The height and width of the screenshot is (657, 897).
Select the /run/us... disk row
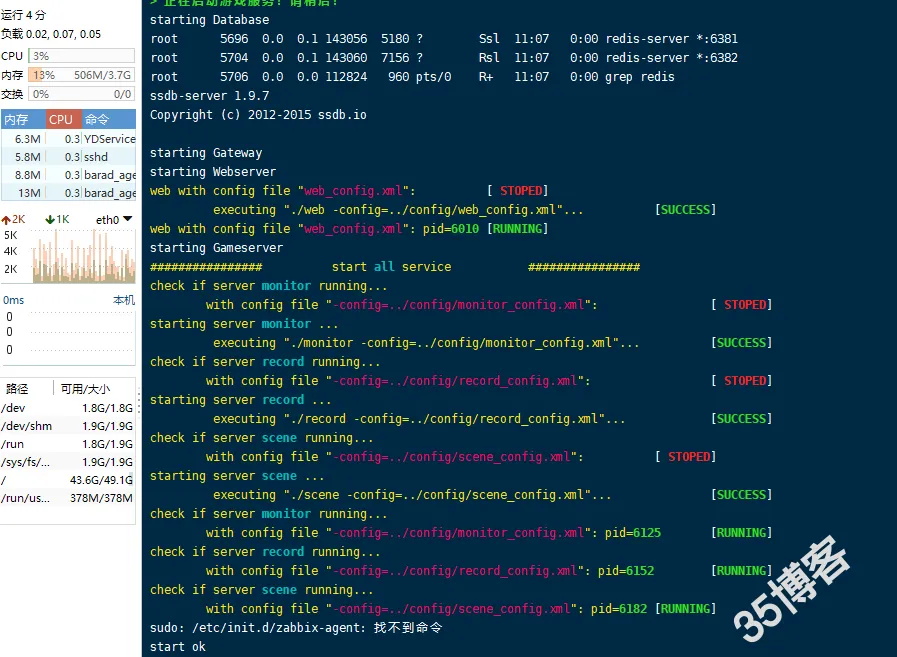pyautogui.click(x=68, y=498)
